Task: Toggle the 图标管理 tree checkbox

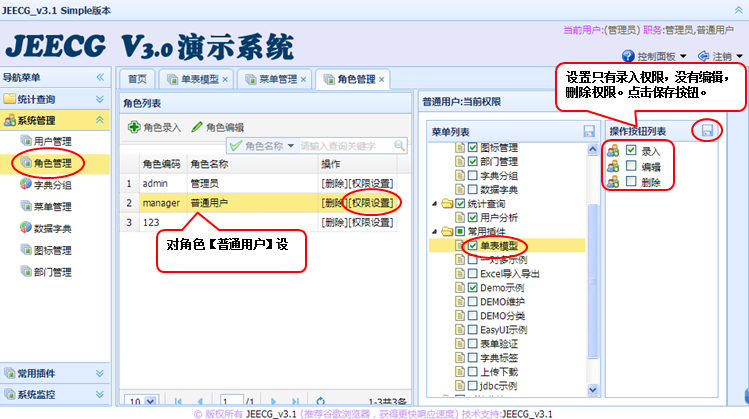Action: [x=472, y=147]
